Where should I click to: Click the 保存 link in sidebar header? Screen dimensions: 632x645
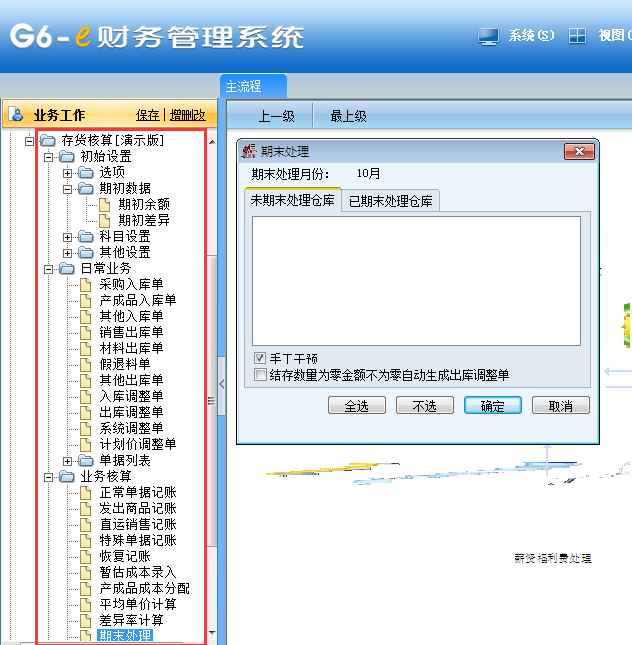(147, 115)
